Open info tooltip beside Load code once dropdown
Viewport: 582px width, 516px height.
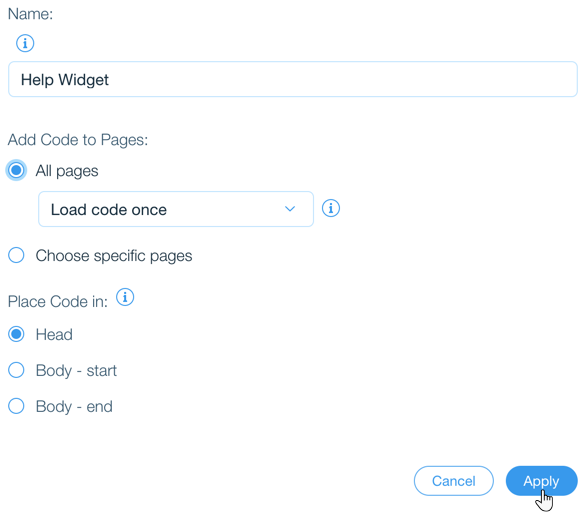click(330, 208)
